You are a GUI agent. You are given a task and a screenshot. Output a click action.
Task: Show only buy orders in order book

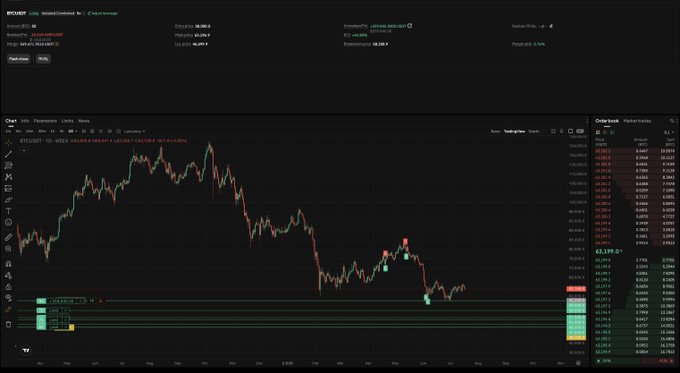click(x=612, y=132)
